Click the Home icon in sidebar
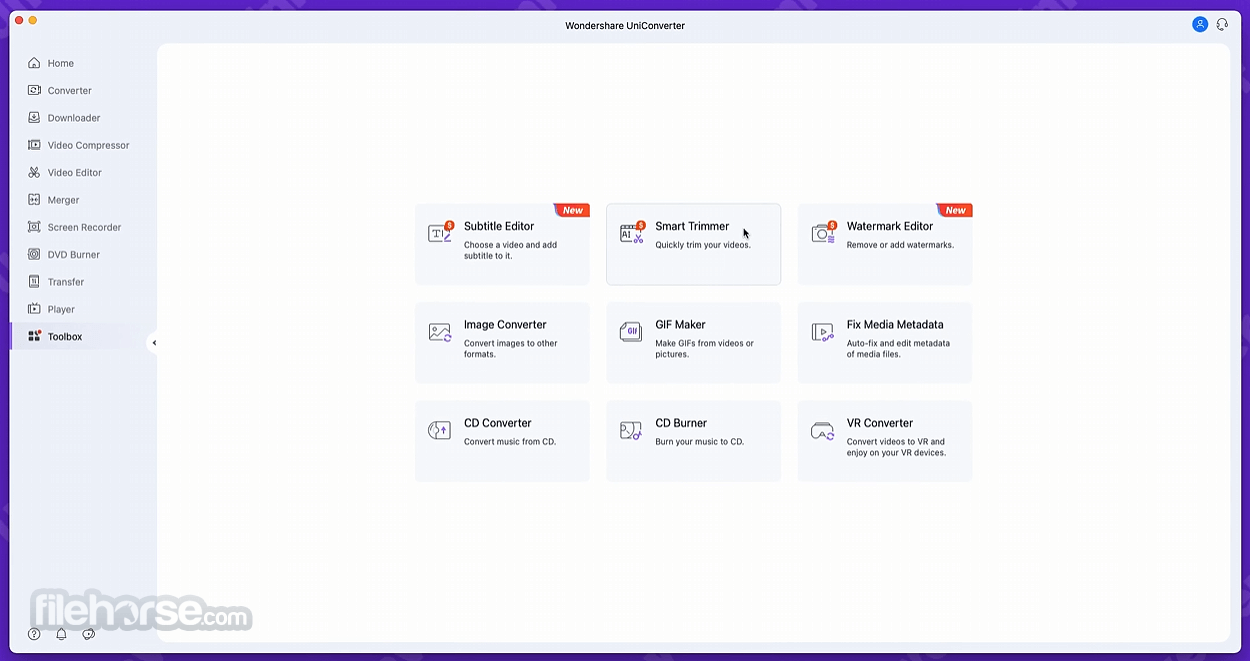Screen dimensions: 1250x661 (34, 63)
